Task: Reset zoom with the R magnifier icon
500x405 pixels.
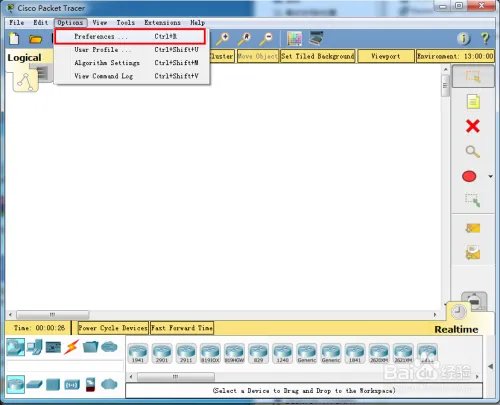Action: pos(245,39)
